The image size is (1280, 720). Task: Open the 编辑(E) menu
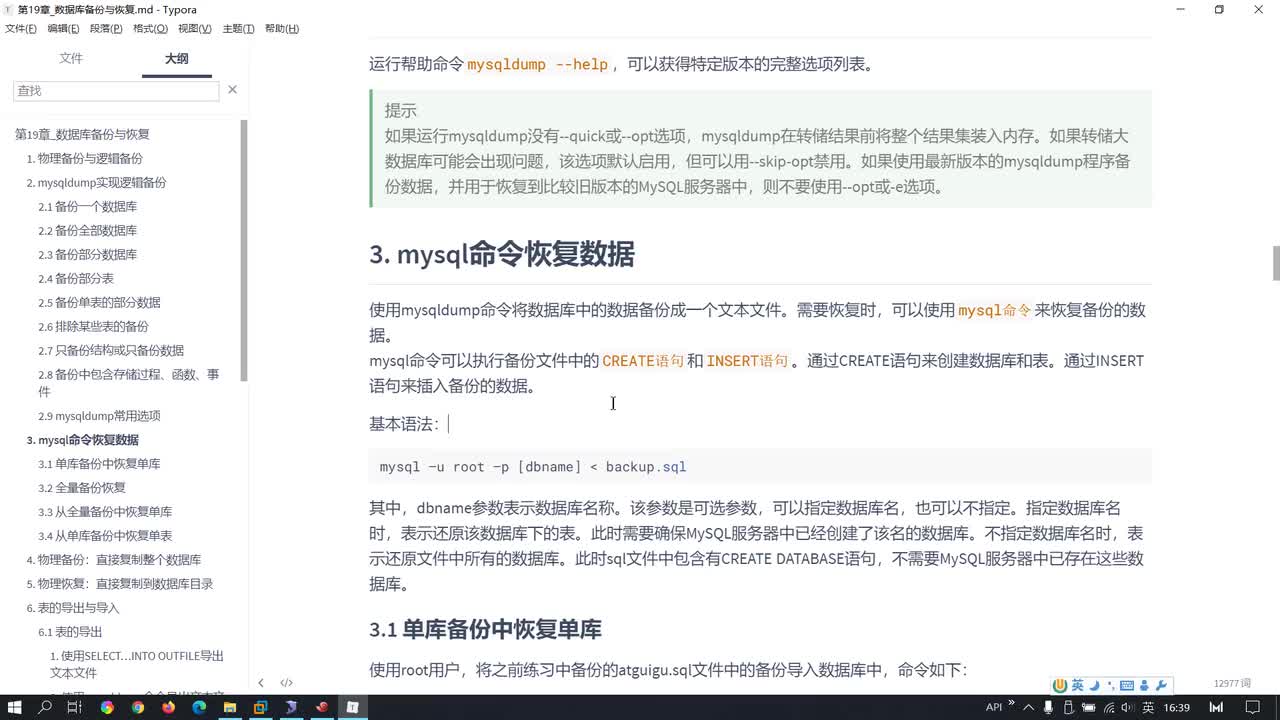coord(63,29)
